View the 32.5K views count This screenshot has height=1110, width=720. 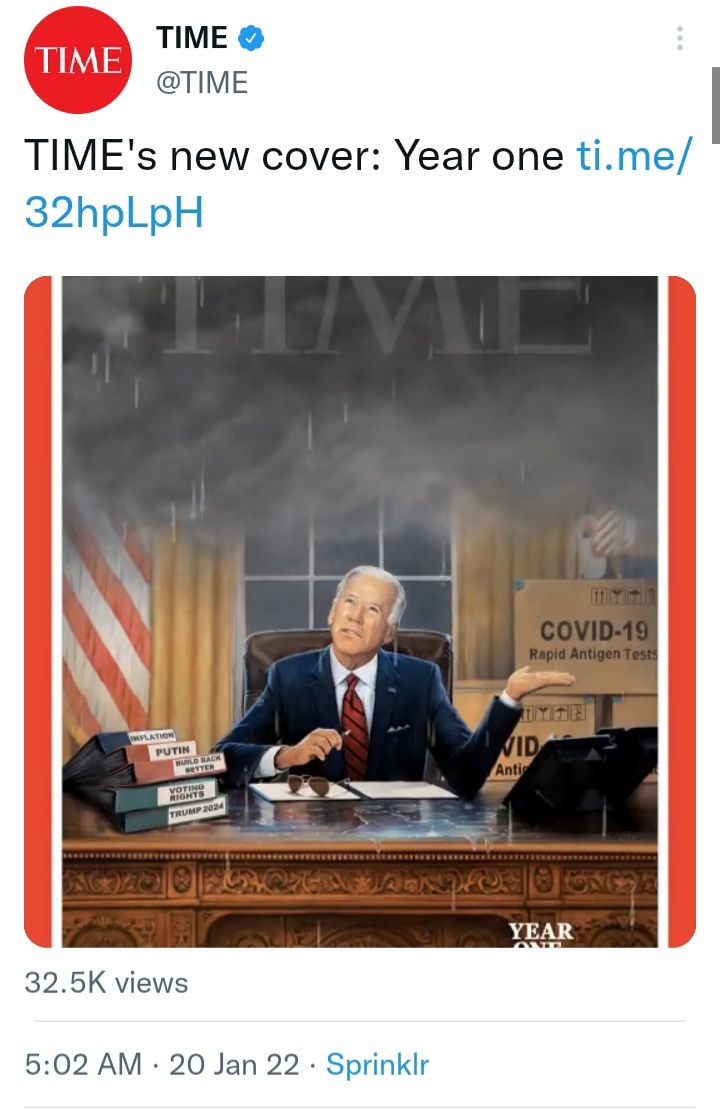click(106, 983)
